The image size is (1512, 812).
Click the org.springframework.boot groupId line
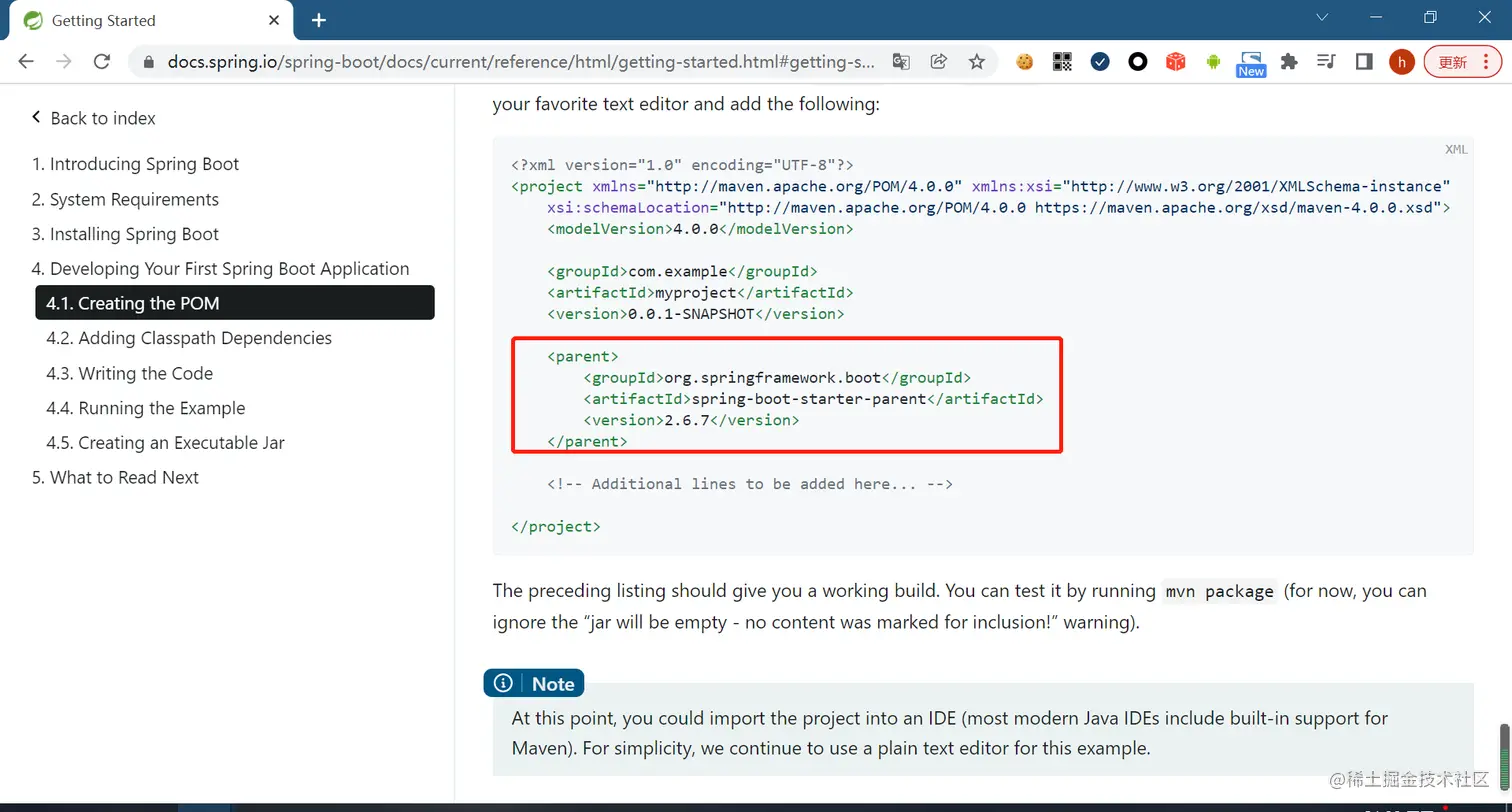click(x=777, y=378)
